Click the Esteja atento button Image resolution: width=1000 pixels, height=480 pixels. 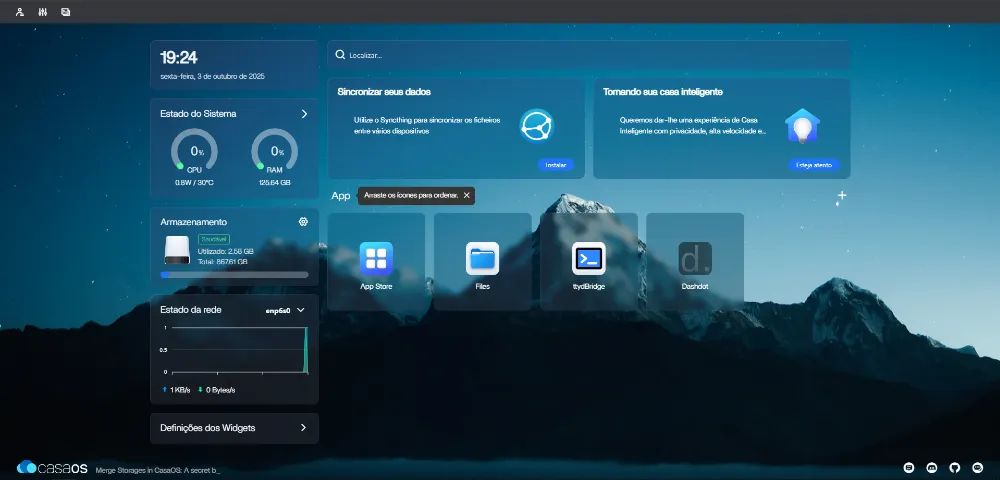tap(814, 164)
